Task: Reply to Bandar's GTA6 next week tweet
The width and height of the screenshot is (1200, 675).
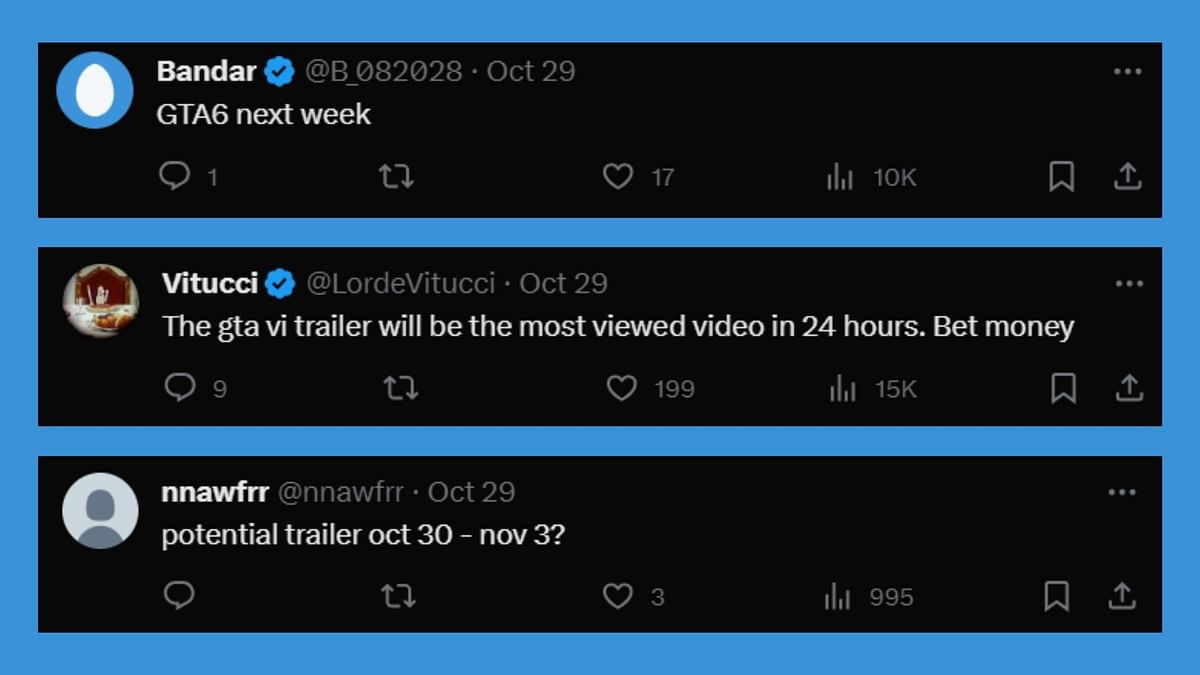Action: 175,177
